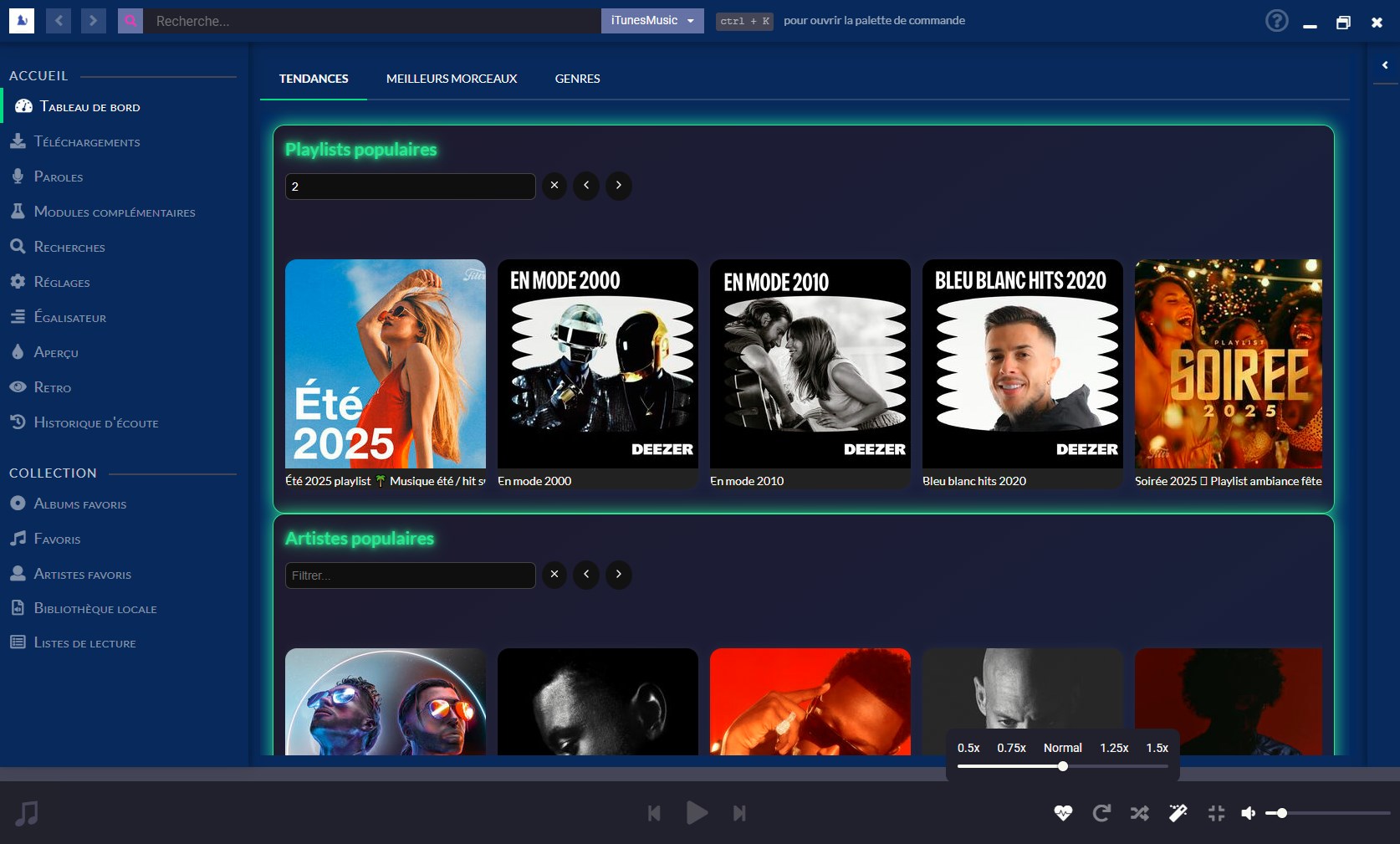Viewport: 1400px width, 844px height.
Task: Clear the Playlists populaires filter
Action: (554, 186)
